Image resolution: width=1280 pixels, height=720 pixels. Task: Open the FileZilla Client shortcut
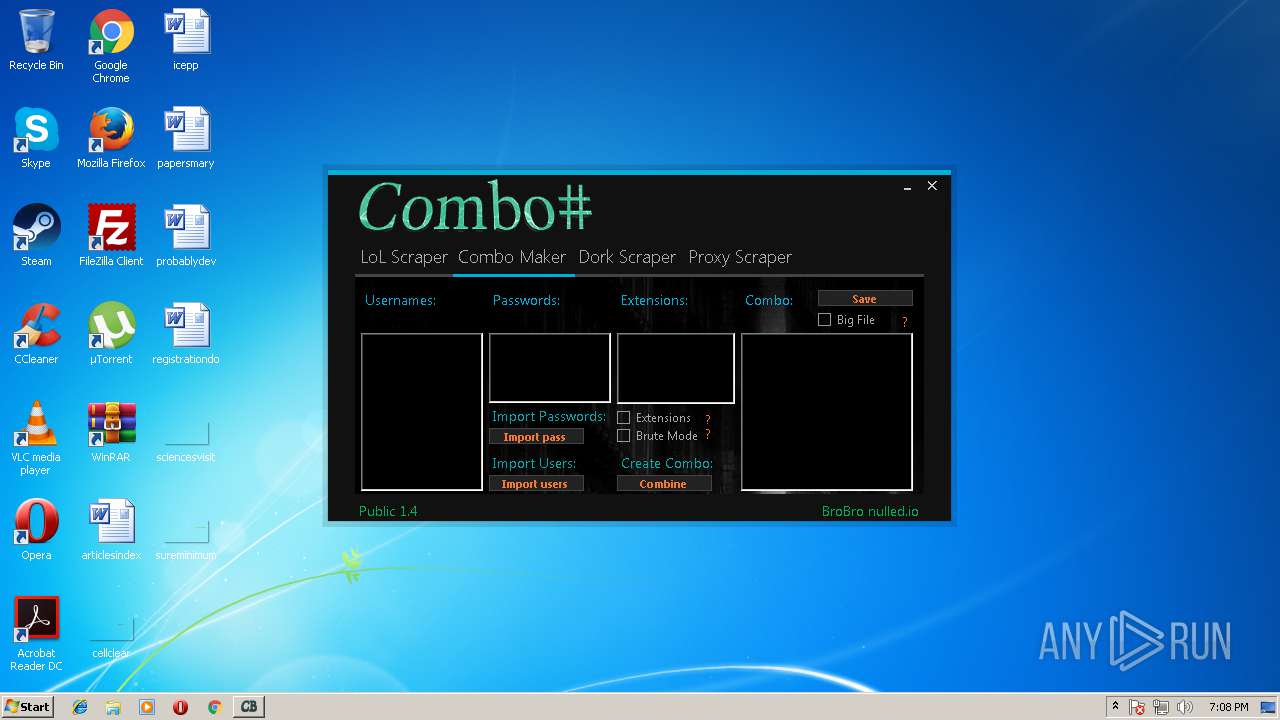click(111, 237)
